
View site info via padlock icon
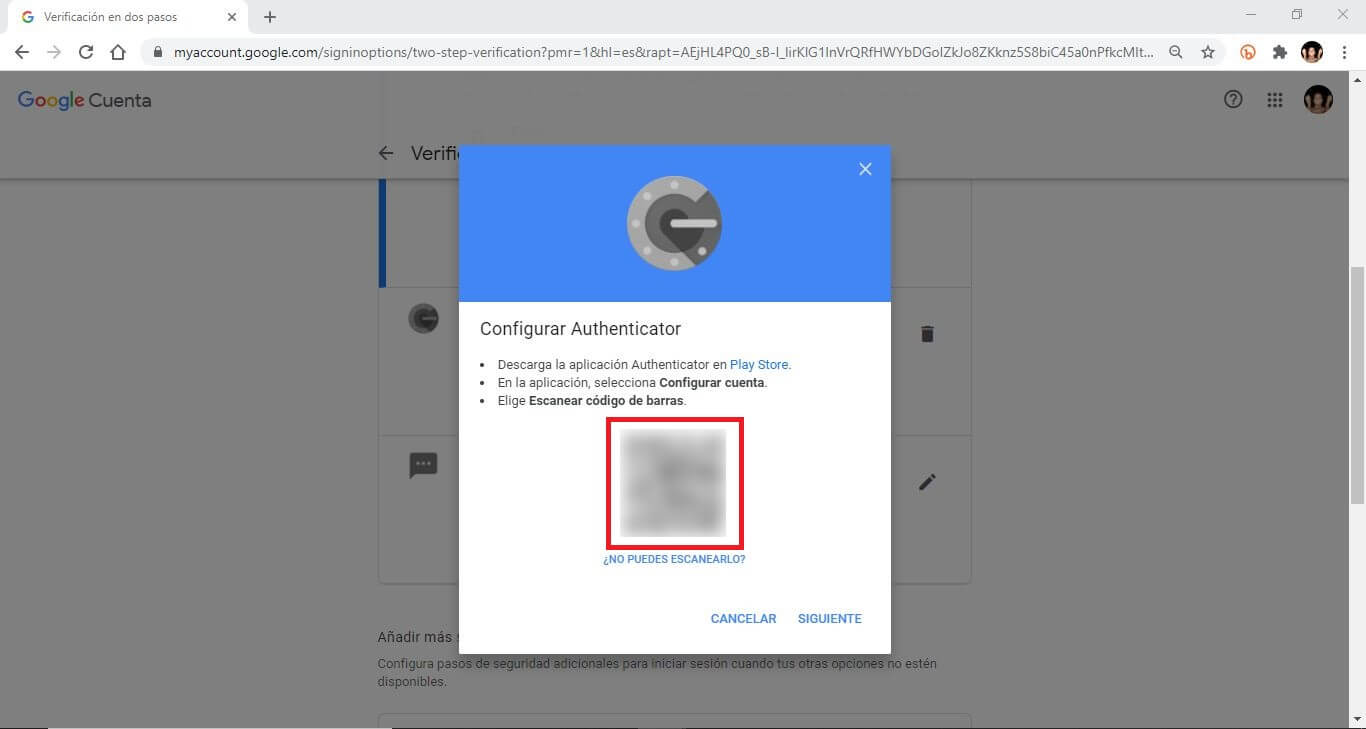click(157, 52)
